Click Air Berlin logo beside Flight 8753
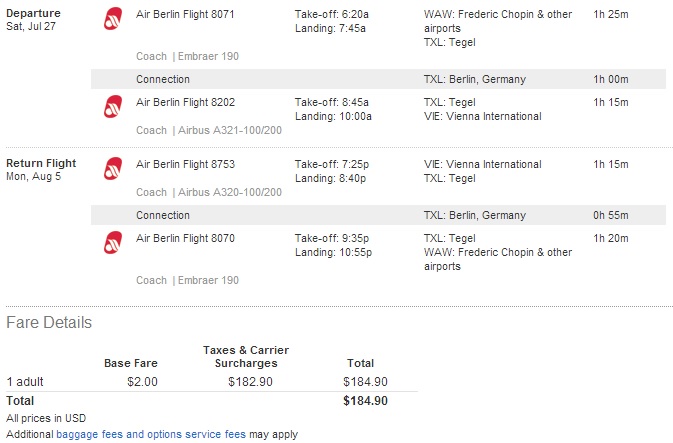The height and width of the screenshot is (443, 673). click(x=113, y=168)
